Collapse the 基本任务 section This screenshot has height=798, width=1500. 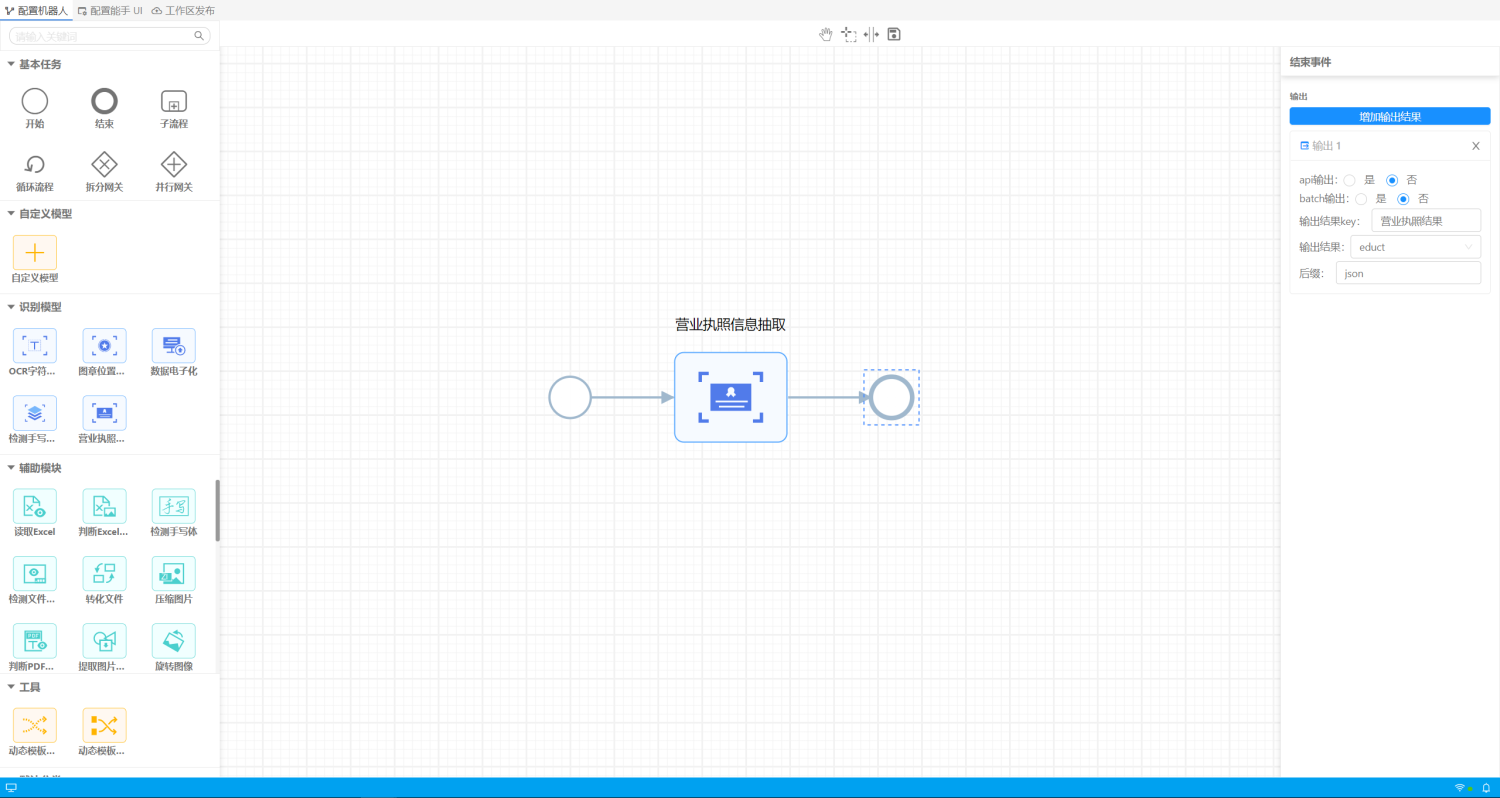tap(11, 64)
